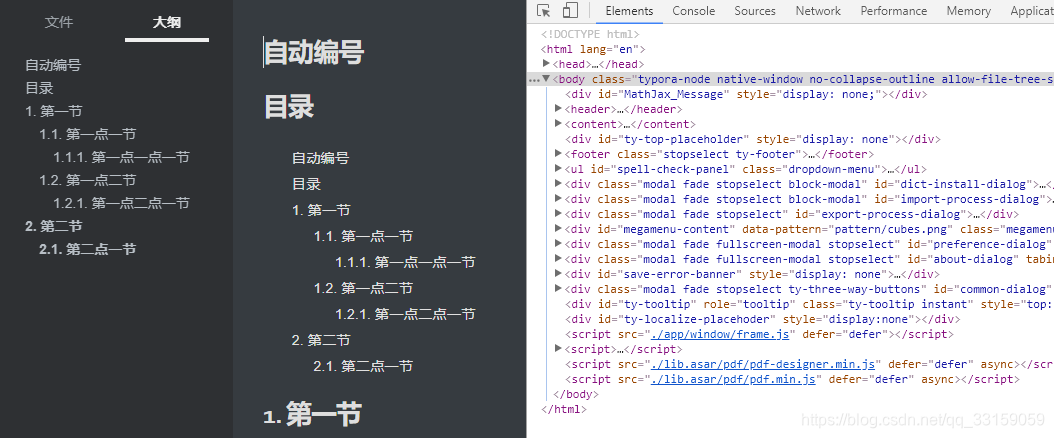
Task: Select the ty-top-placeholder div line
Action: [752, 139]
